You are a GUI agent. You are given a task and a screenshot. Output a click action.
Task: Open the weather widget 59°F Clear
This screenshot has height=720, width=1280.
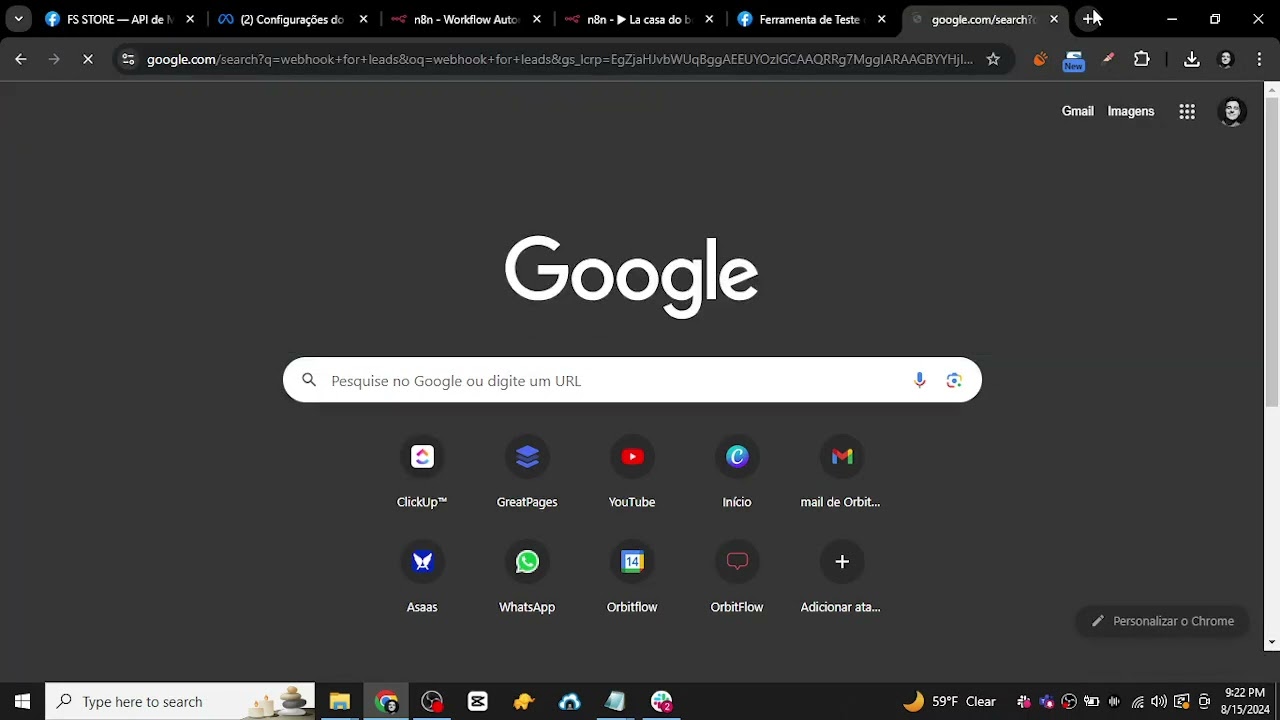pos(950,701)
